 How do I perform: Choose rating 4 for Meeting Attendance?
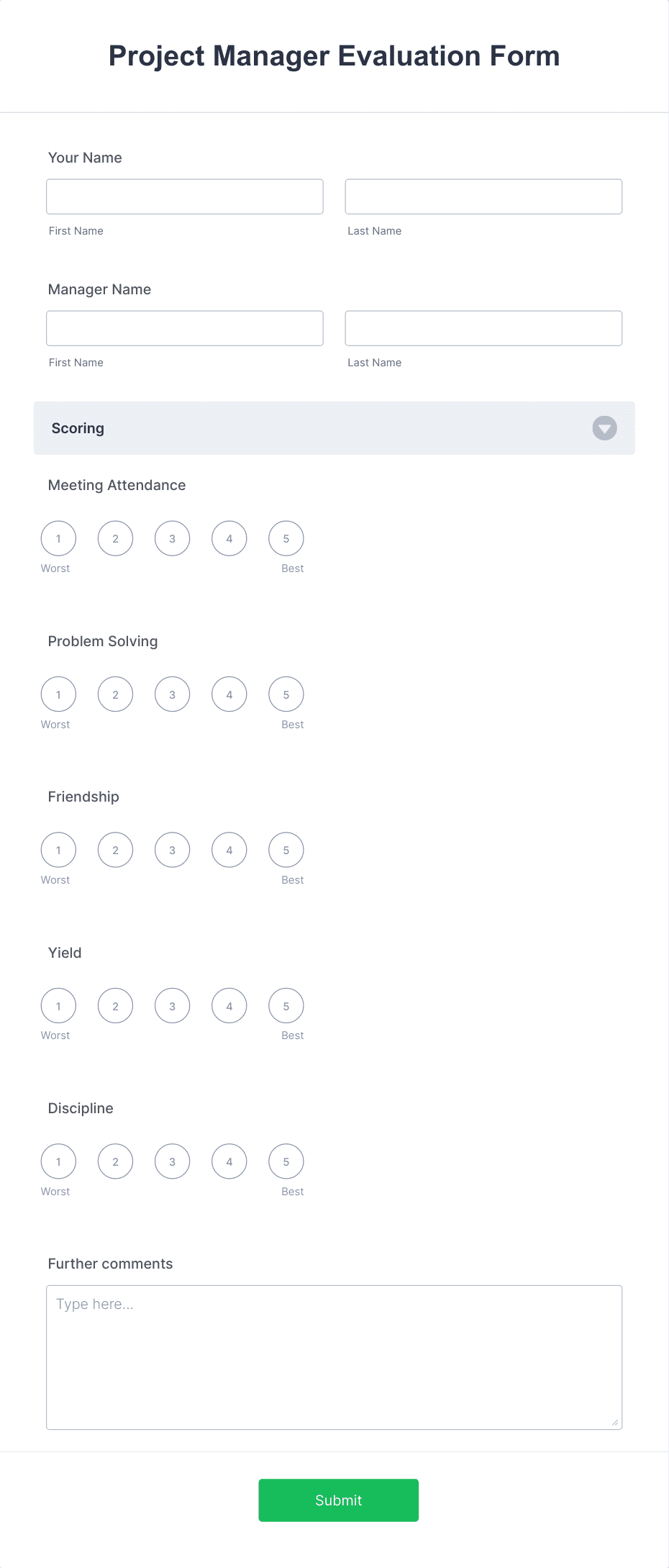pos(229,538)
